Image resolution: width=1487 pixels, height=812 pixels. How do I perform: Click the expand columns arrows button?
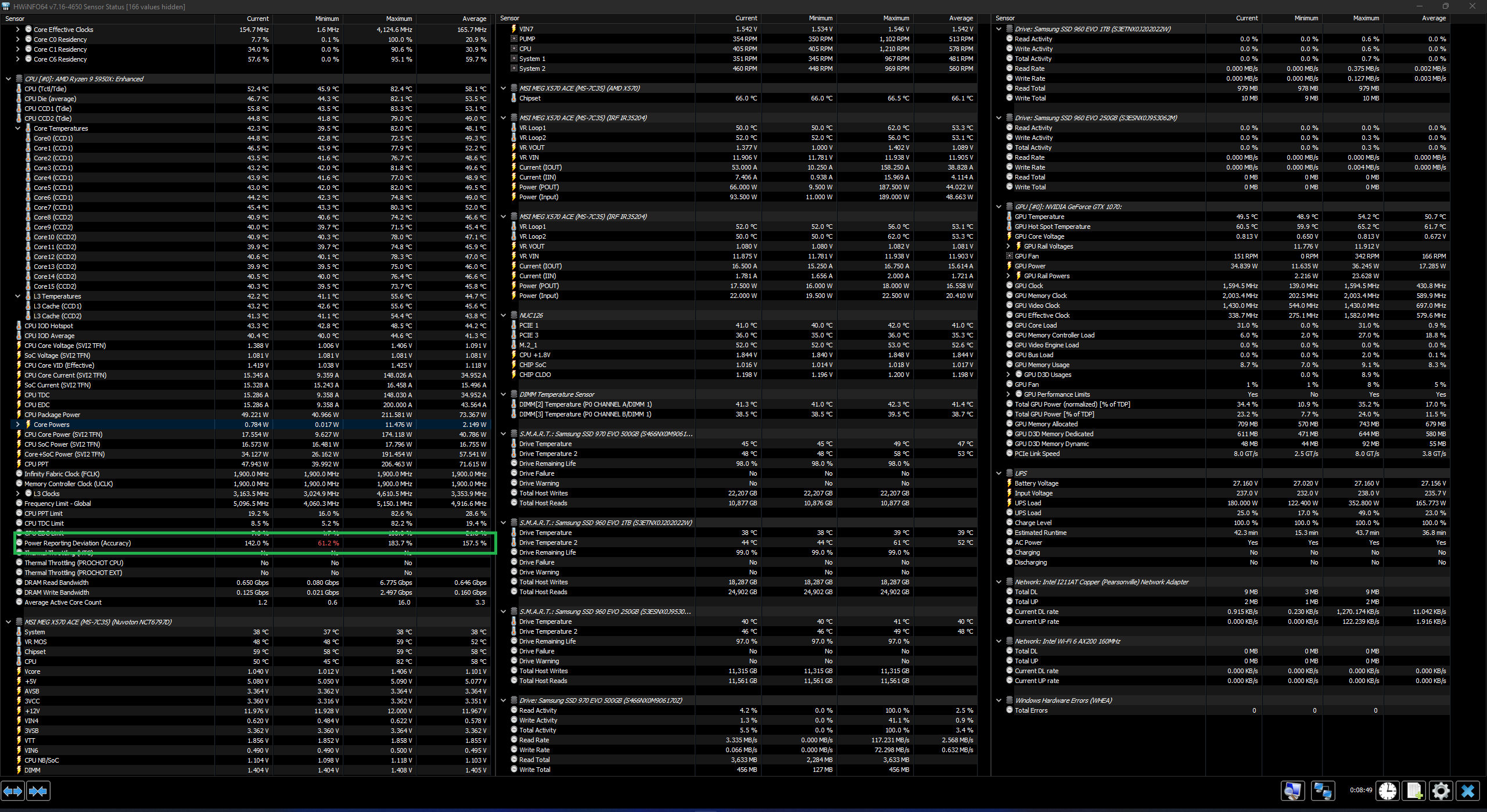13,791
